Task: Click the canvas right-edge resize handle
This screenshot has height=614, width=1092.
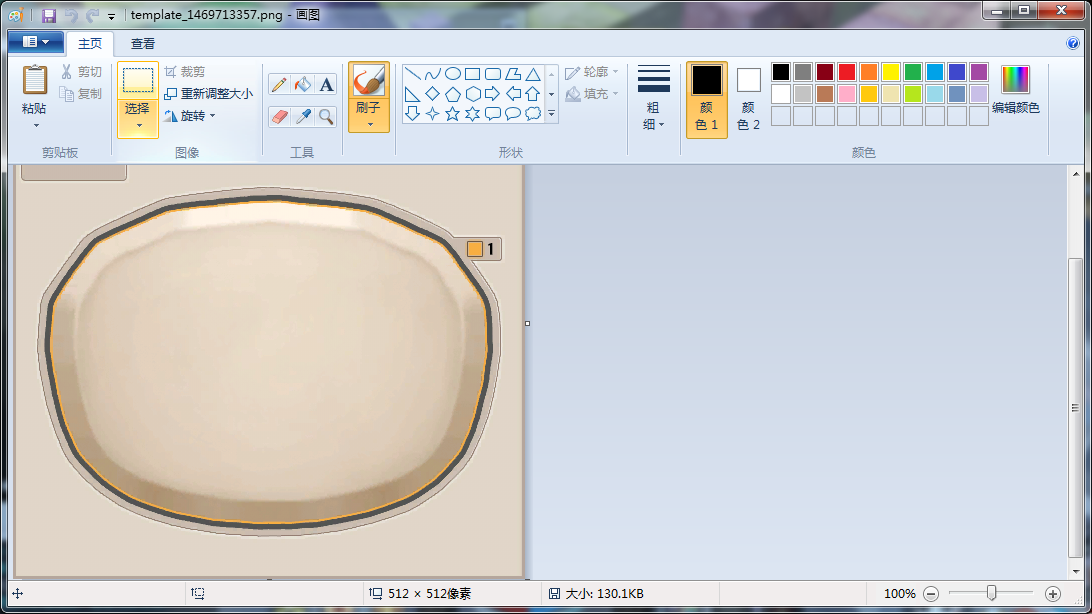Action: [x=527, y=323]
